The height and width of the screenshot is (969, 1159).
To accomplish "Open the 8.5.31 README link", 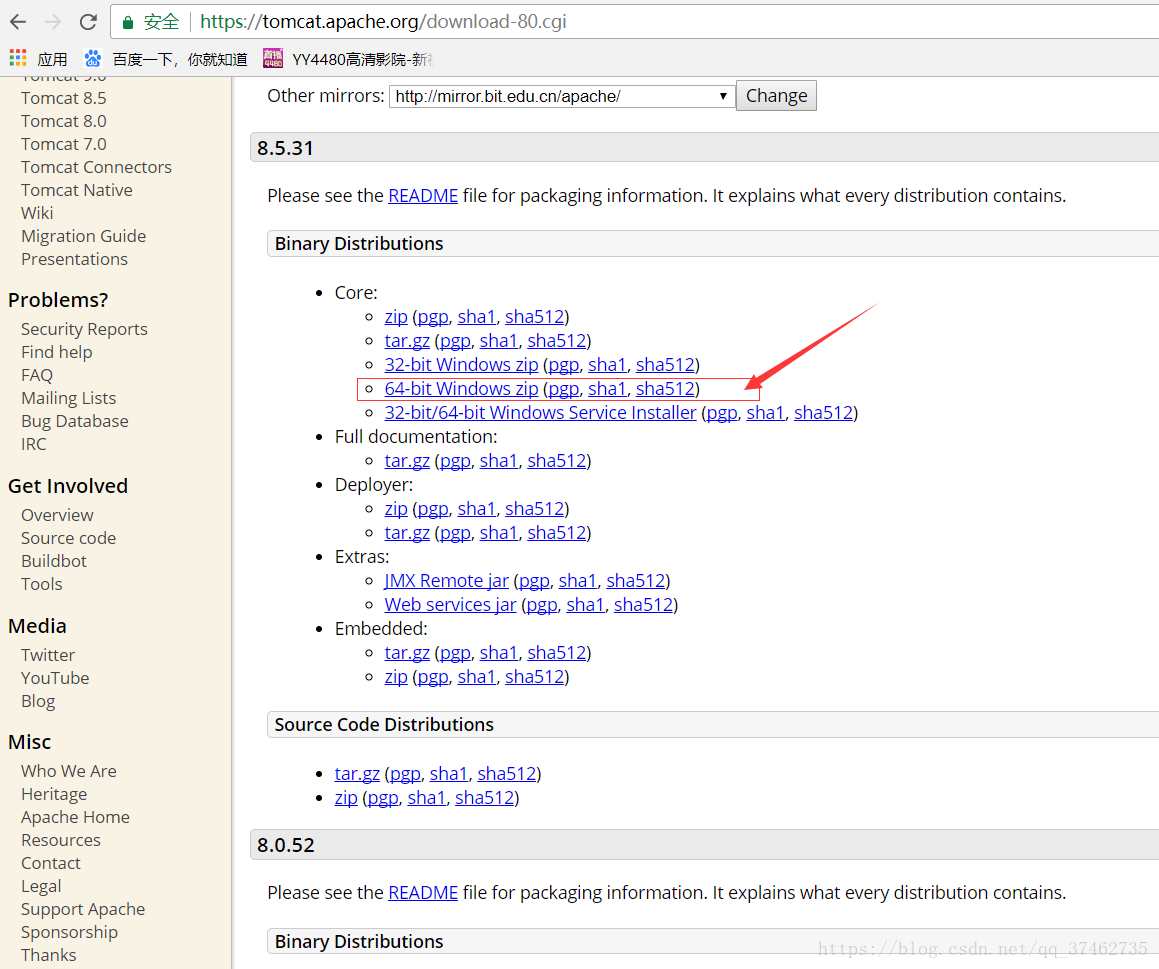I will [423, 196].
